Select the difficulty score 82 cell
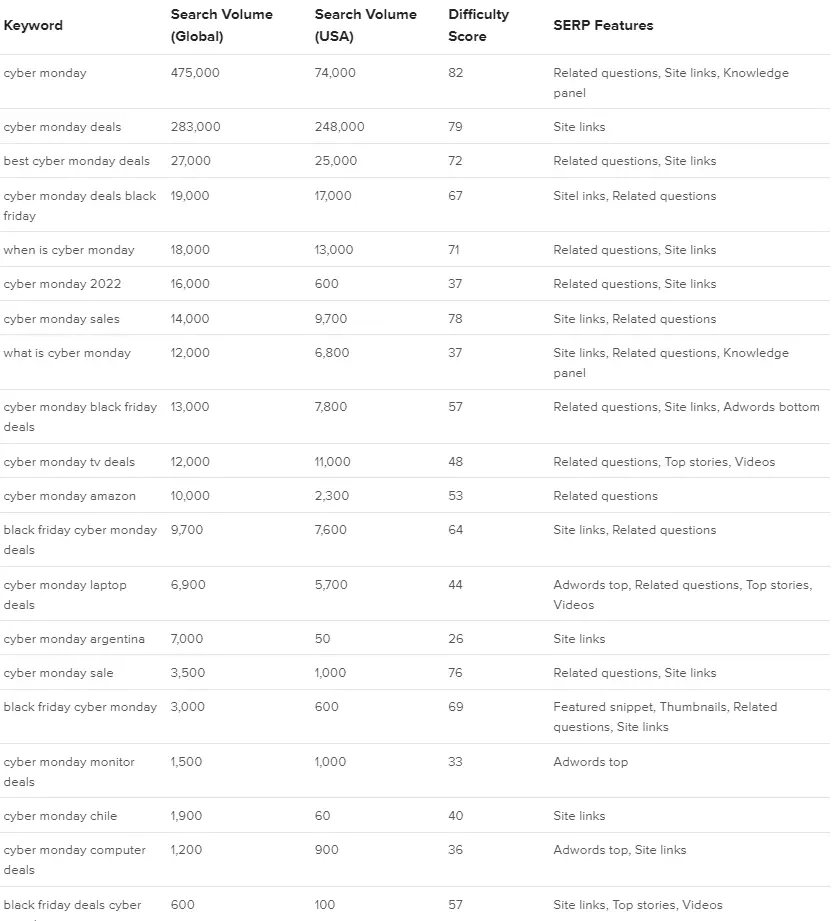Image resolution: width=834 pixels, height=921 pixels. [x=456, y=73]
